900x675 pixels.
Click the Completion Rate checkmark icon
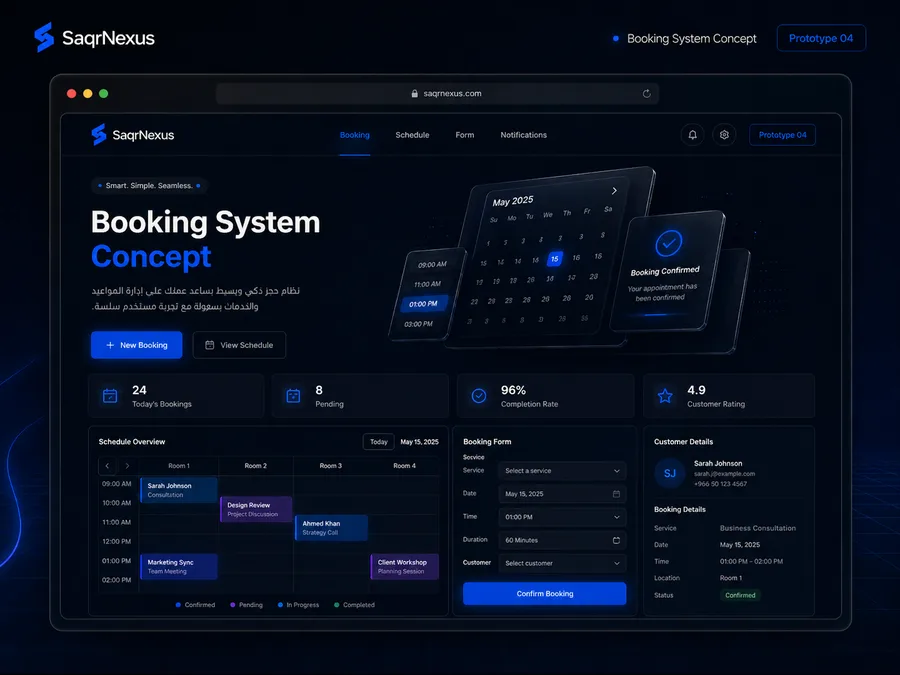click(x=479, y=395)
